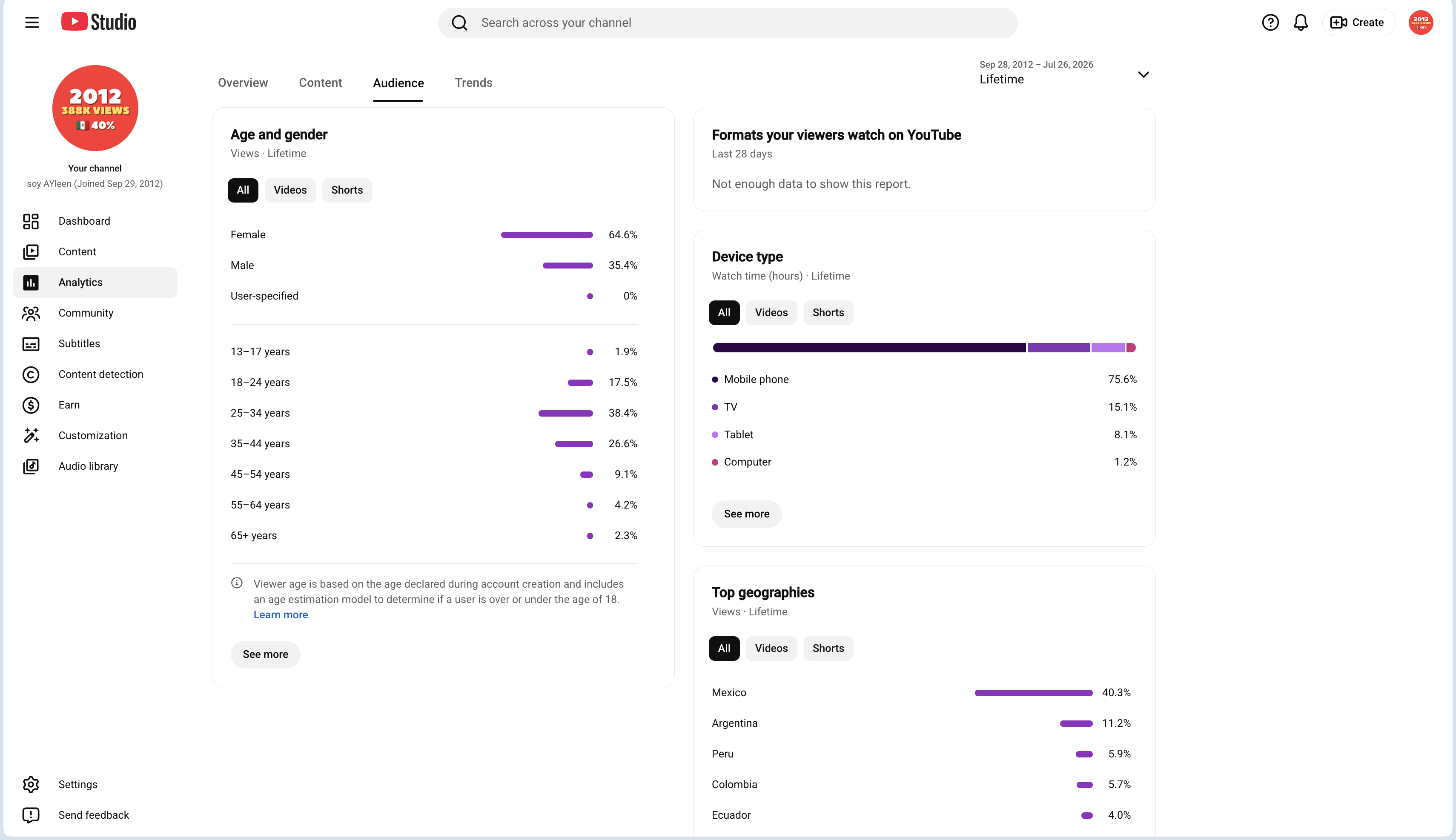Click the 25–34 years row label
The width and height of the screenshot is (1456, 840).
tap(260, 413)
